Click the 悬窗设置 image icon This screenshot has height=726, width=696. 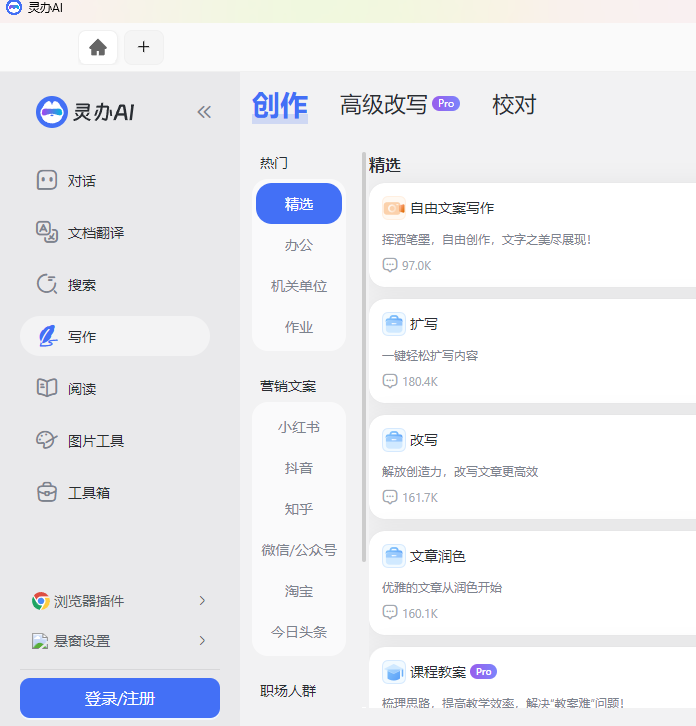(40, 641)
